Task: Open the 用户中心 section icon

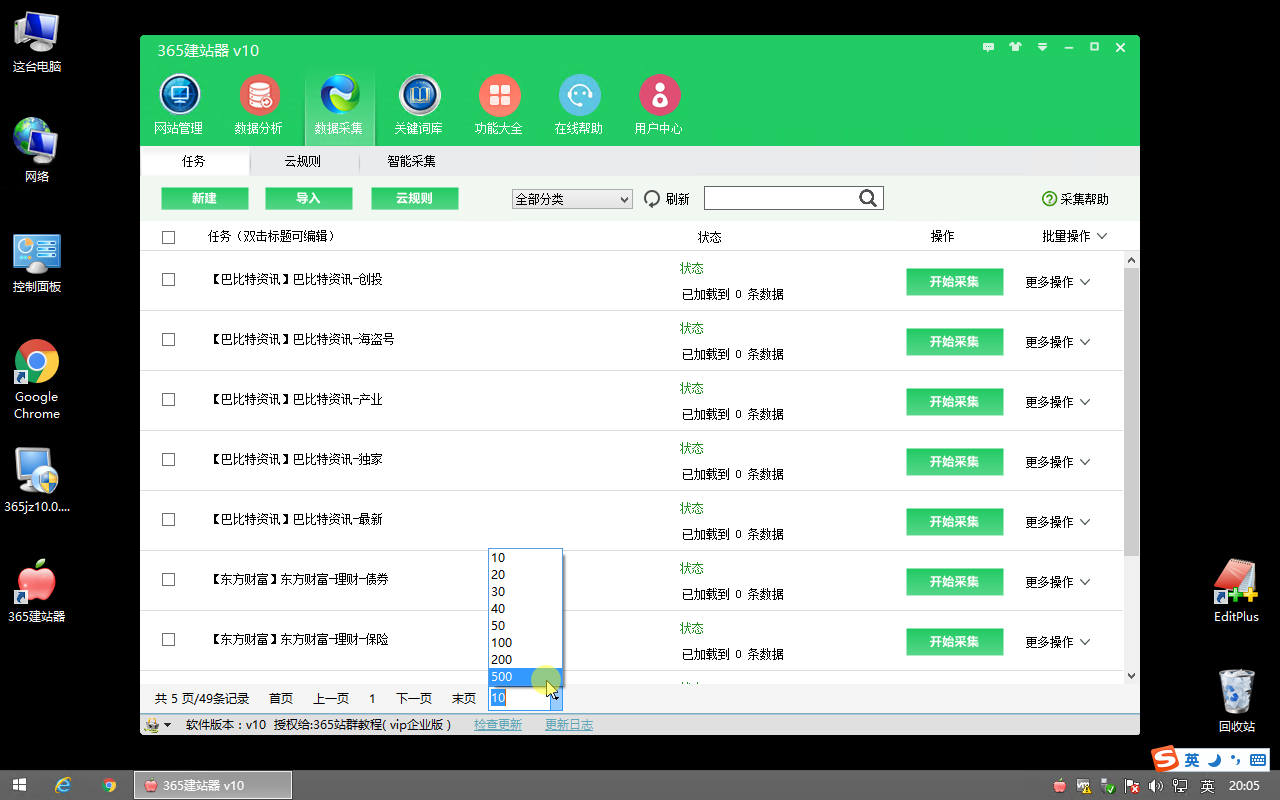Action: click(659, 96)
